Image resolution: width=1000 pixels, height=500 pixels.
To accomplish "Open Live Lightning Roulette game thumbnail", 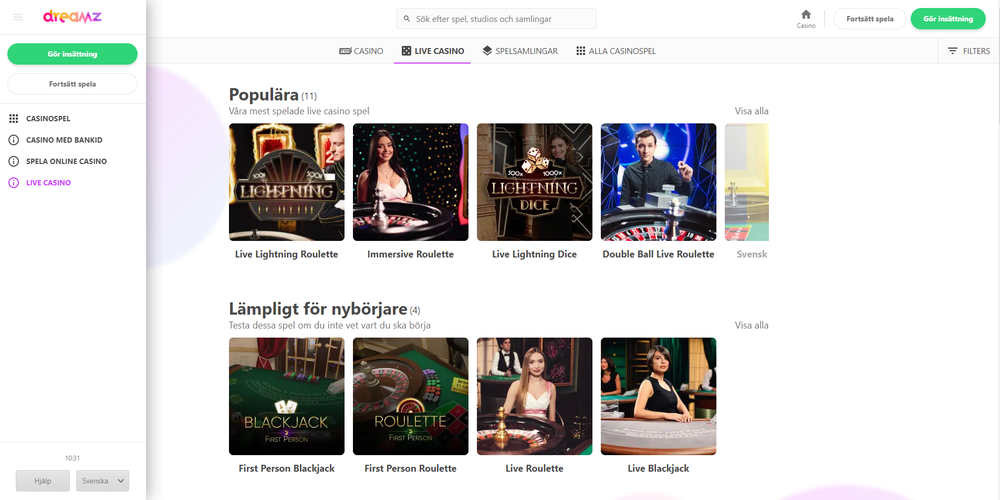I will click(x=286, y=182).
